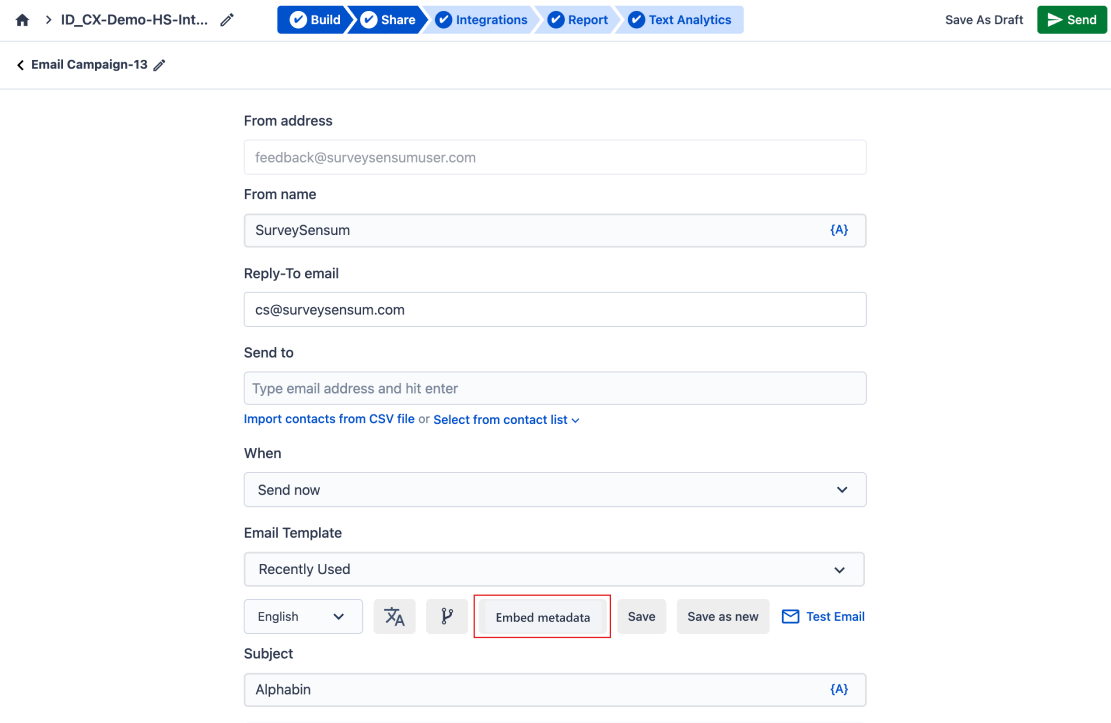Viewport: 1111px width, 723px height.
Task: Go back using the left chevron arrow
Action: 20,65
